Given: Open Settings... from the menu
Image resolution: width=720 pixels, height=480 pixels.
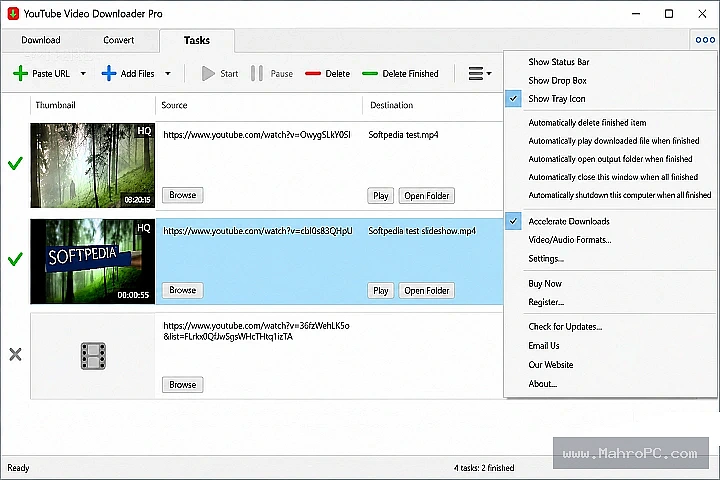Looking at the screenshot, I should pyautogui.click(x=546, y=259).
